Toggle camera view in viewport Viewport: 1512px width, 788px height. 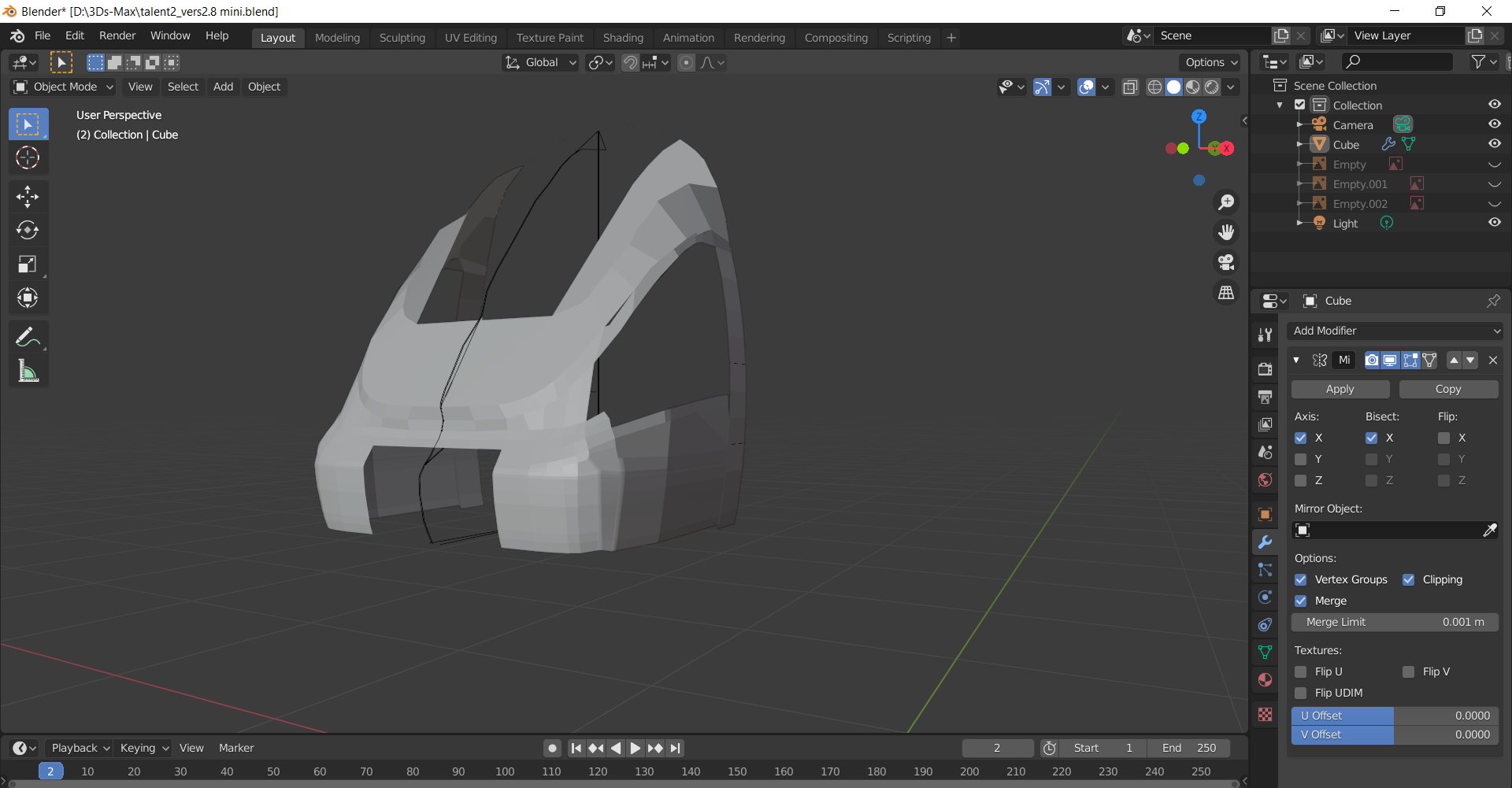[x=1226, y=262]
